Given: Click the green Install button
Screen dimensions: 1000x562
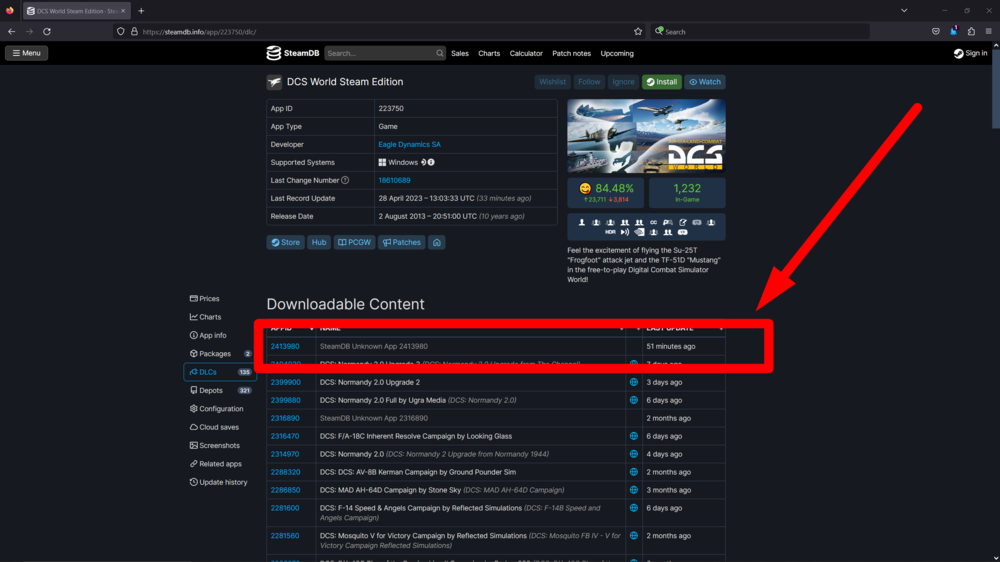Looking at the screenshot, I should 662,82.
